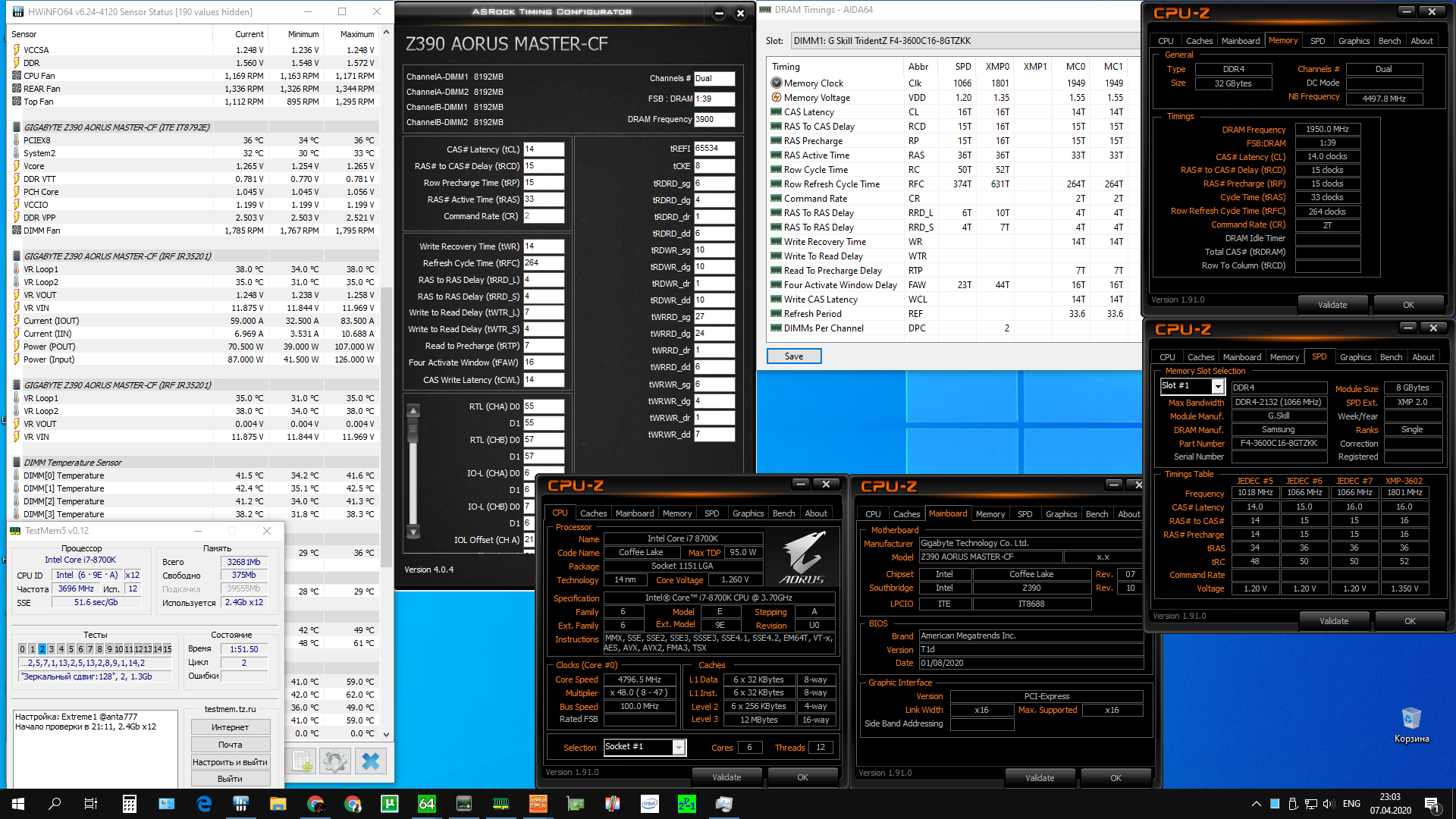
Task: Click the volume speaker tray icon
Action: click(1328, 804)
